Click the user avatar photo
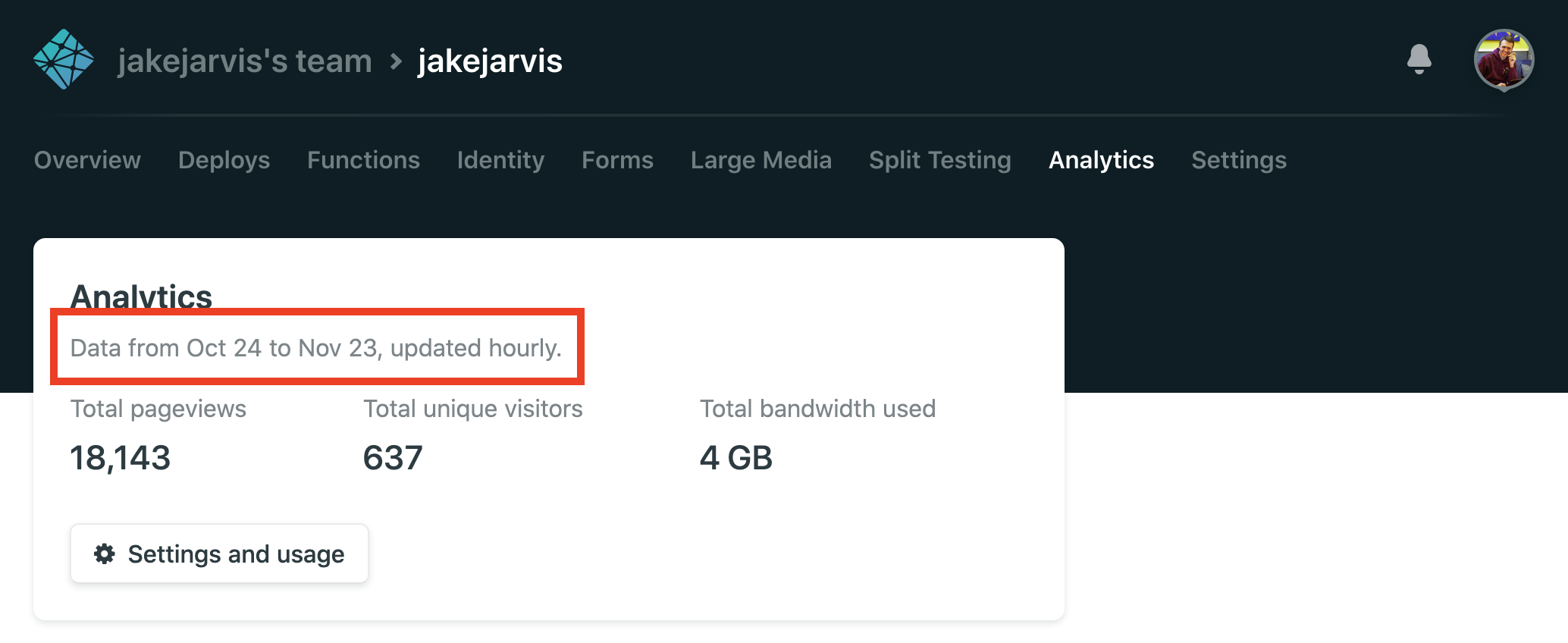Viewport: 1568px width, 643px height. pyautogui.click(x=1504, y=60)
